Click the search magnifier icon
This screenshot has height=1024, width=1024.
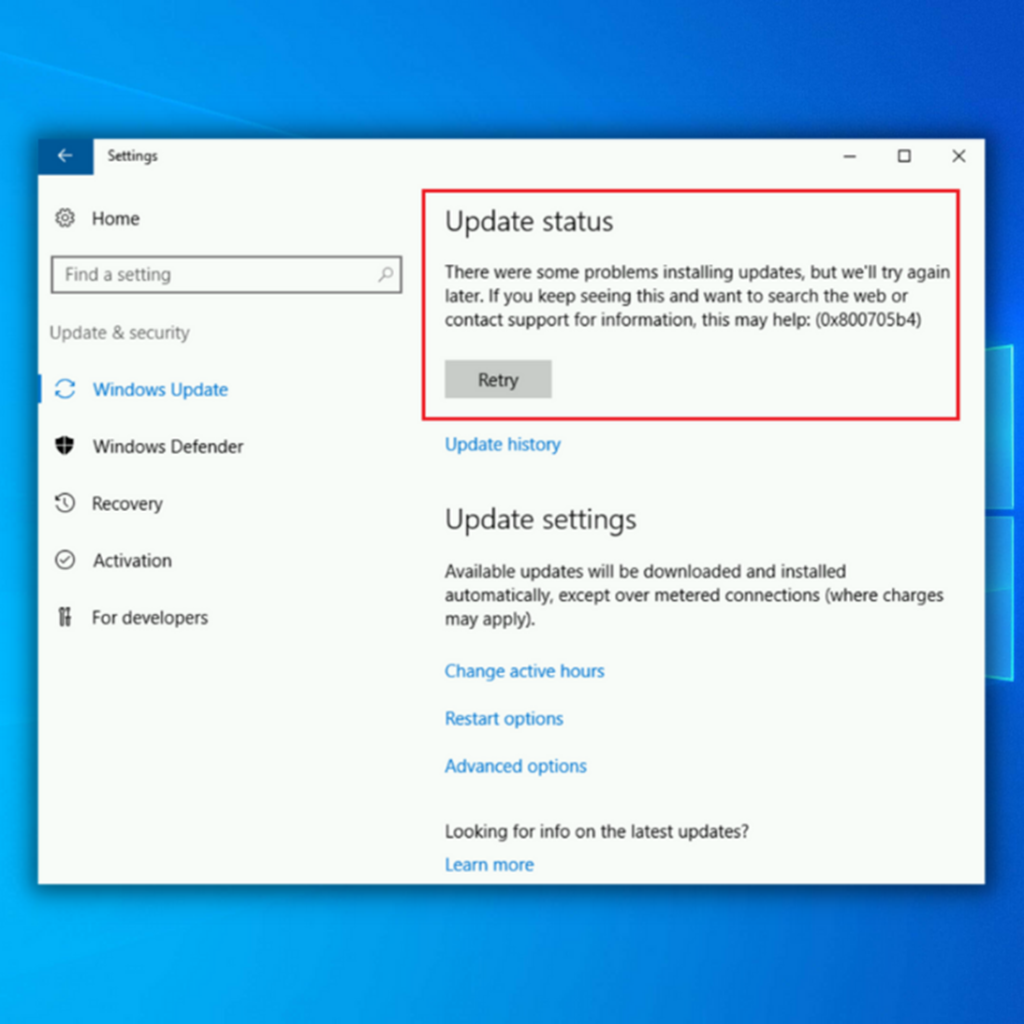[x=386, y=274]
